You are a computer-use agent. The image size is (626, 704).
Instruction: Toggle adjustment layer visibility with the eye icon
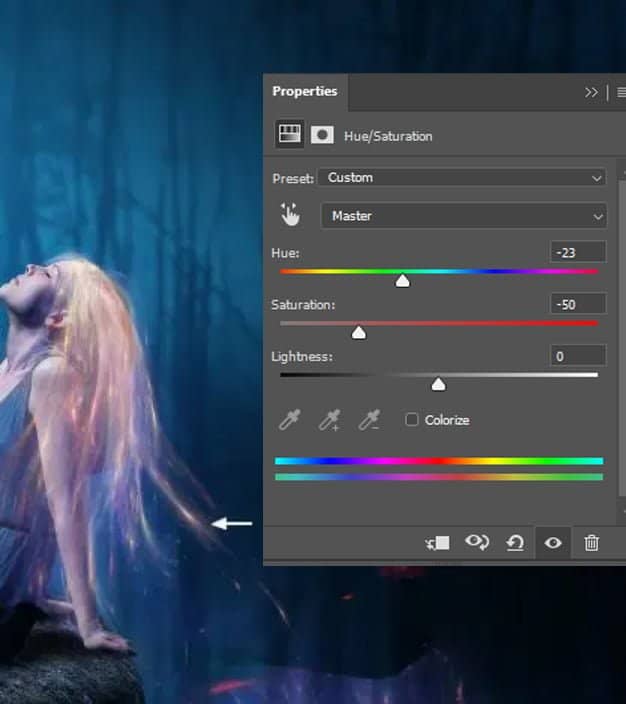[x=553, y=543]
